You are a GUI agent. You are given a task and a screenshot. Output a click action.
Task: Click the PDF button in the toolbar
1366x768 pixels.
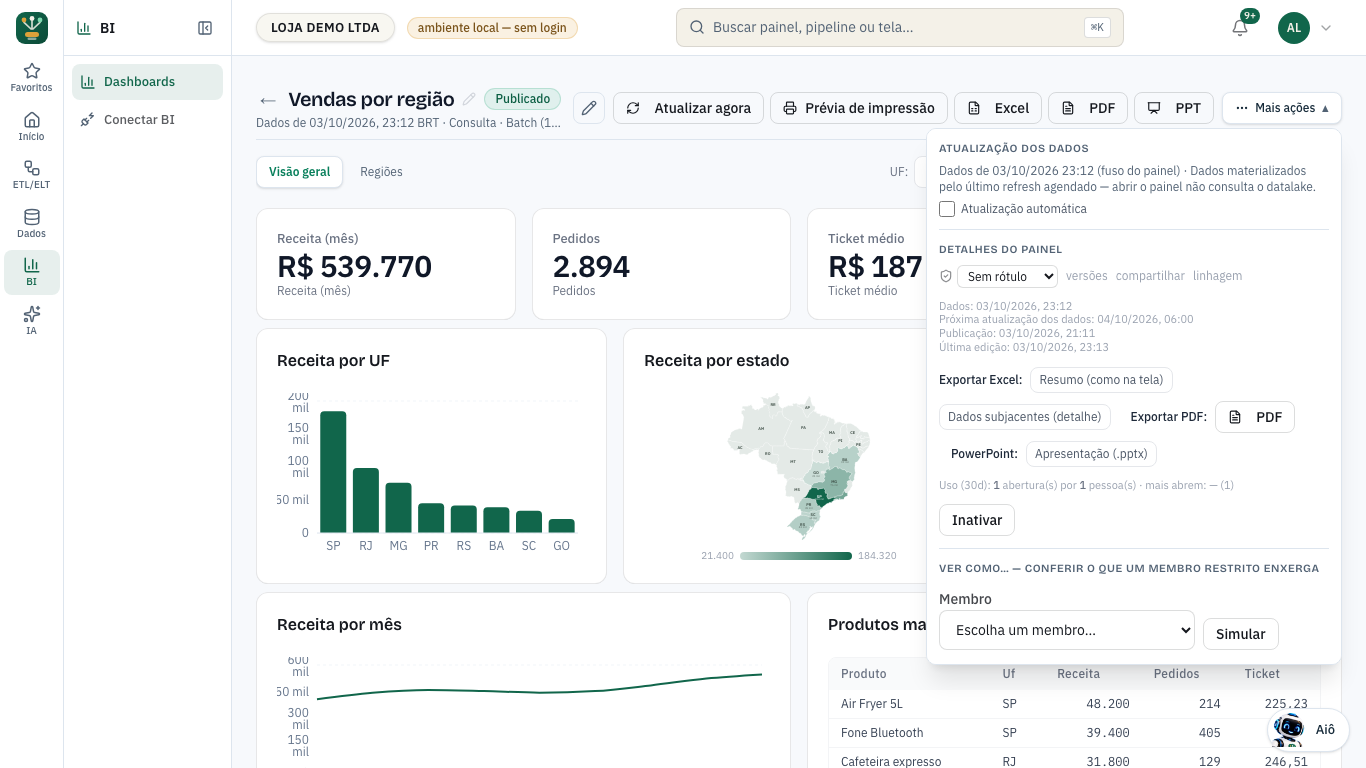[1088, 108]
